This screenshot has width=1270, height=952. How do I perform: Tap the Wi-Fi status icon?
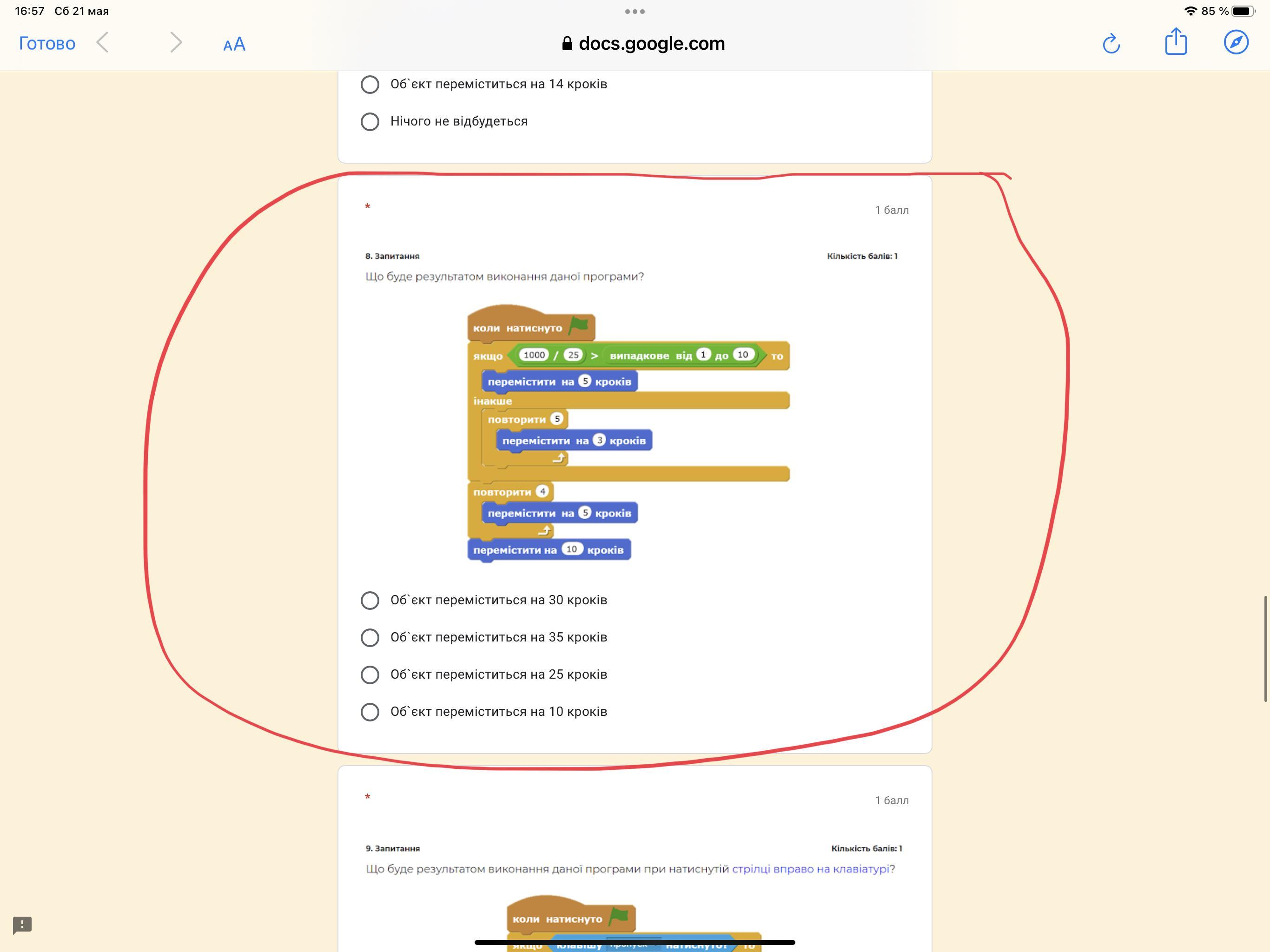[1190, 11]
